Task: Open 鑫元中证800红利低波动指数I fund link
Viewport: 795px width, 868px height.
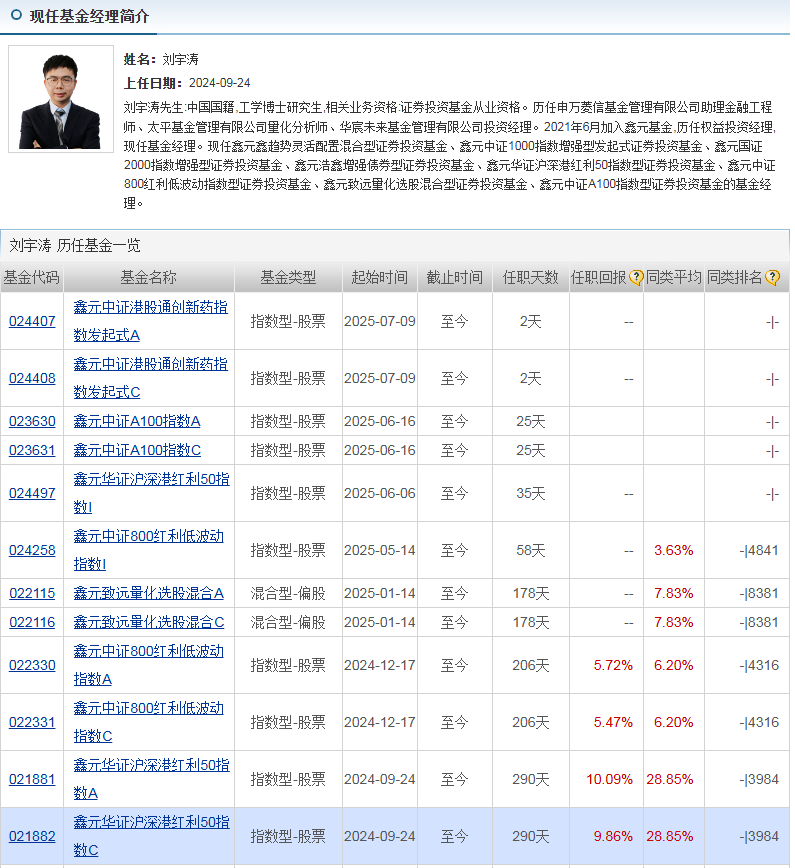Action: [x=148, y=550]
